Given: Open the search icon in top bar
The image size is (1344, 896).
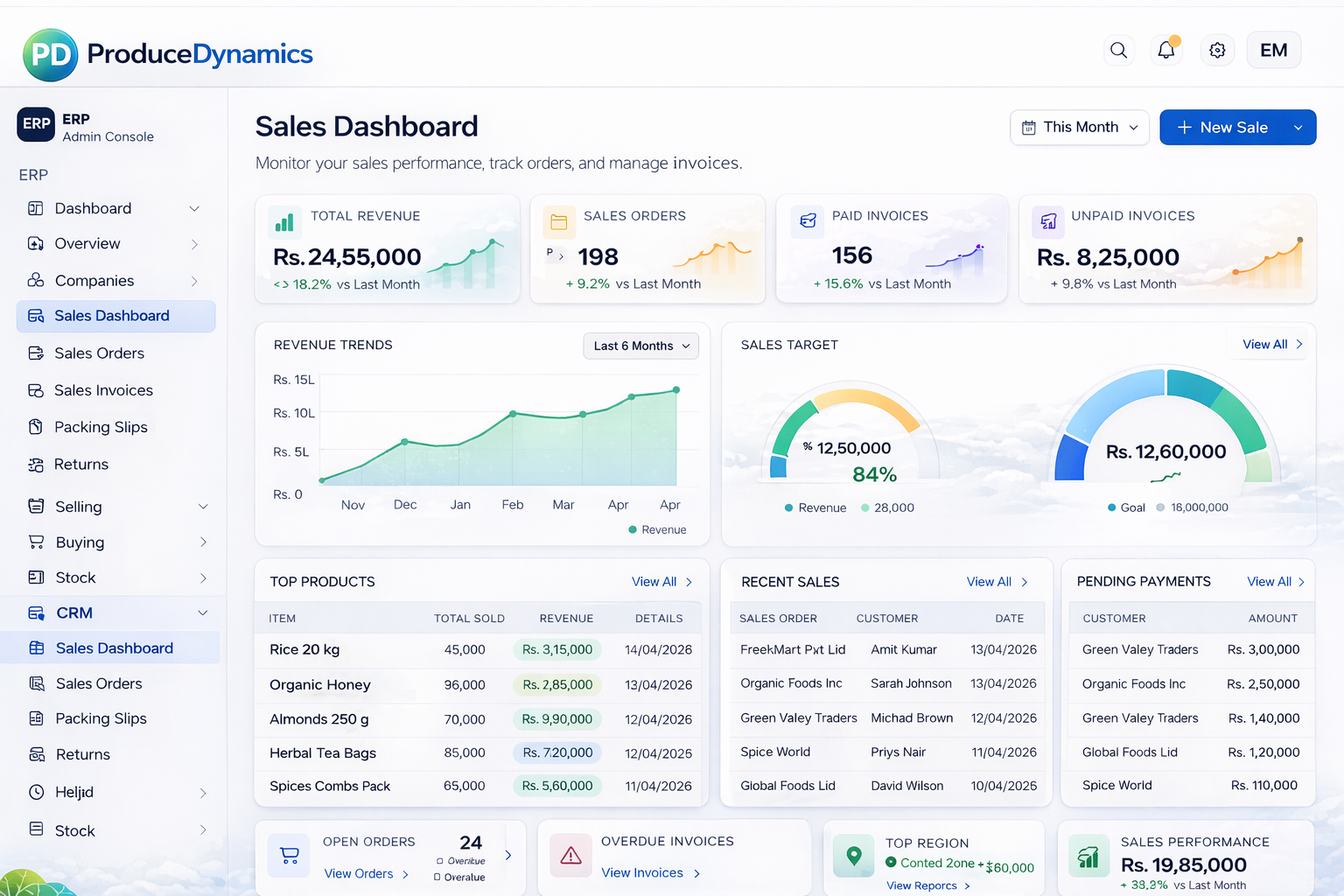Looking at the screenshot, I should [x=1118, y=50].
